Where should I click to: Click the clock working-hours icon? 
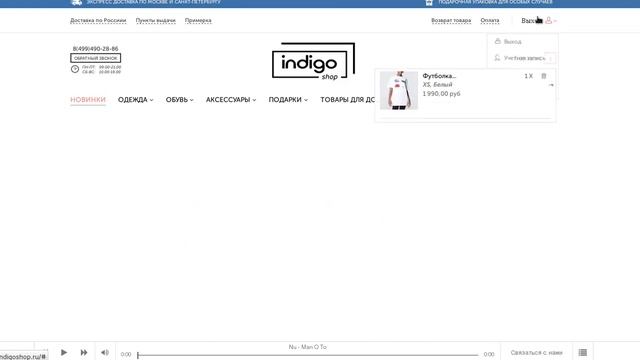pyautogui.click(x=75, y=69)
